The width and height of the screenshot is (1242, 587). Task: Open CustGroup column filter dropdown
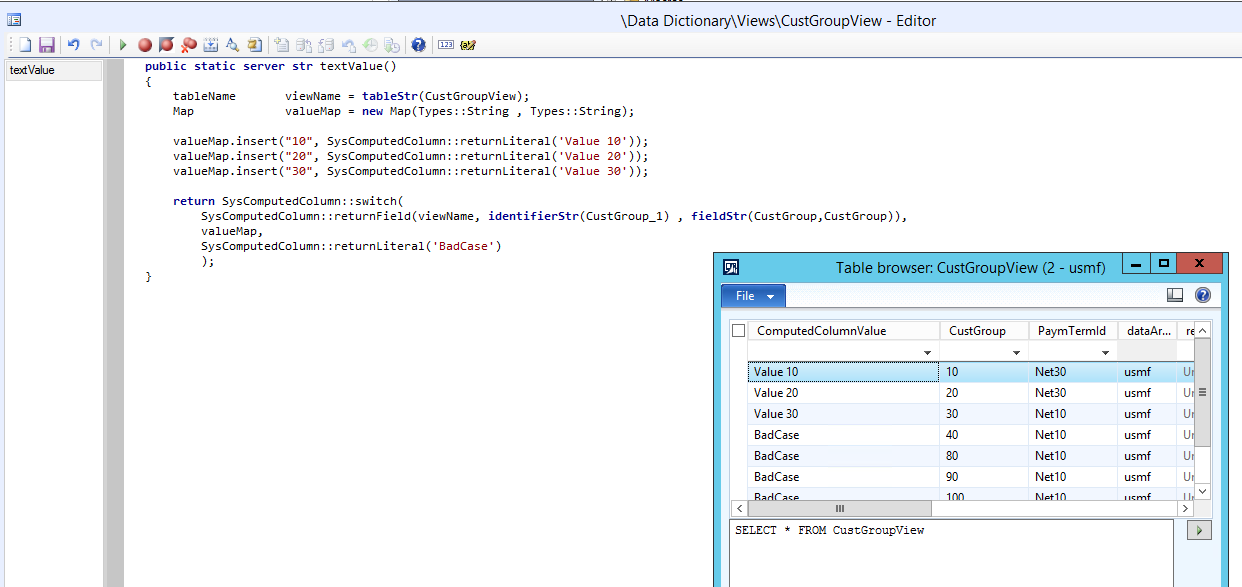1016,353
